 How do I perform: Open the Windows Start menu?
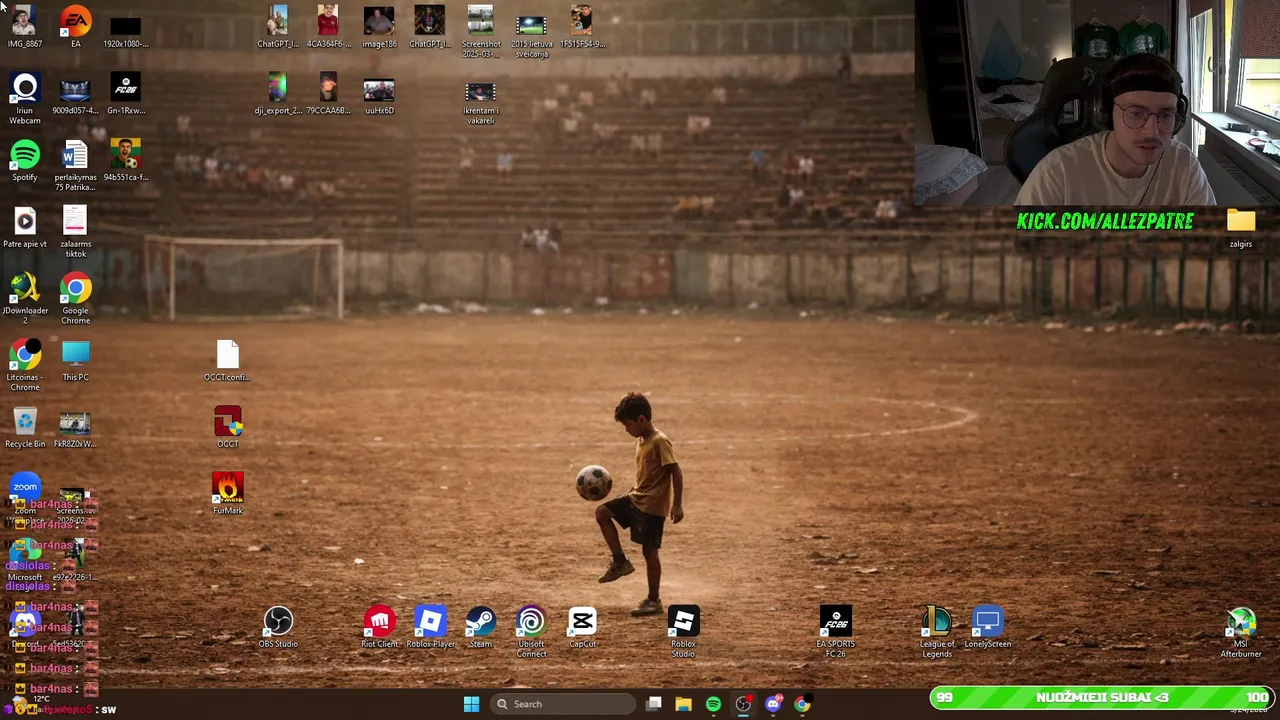(471, 704)
